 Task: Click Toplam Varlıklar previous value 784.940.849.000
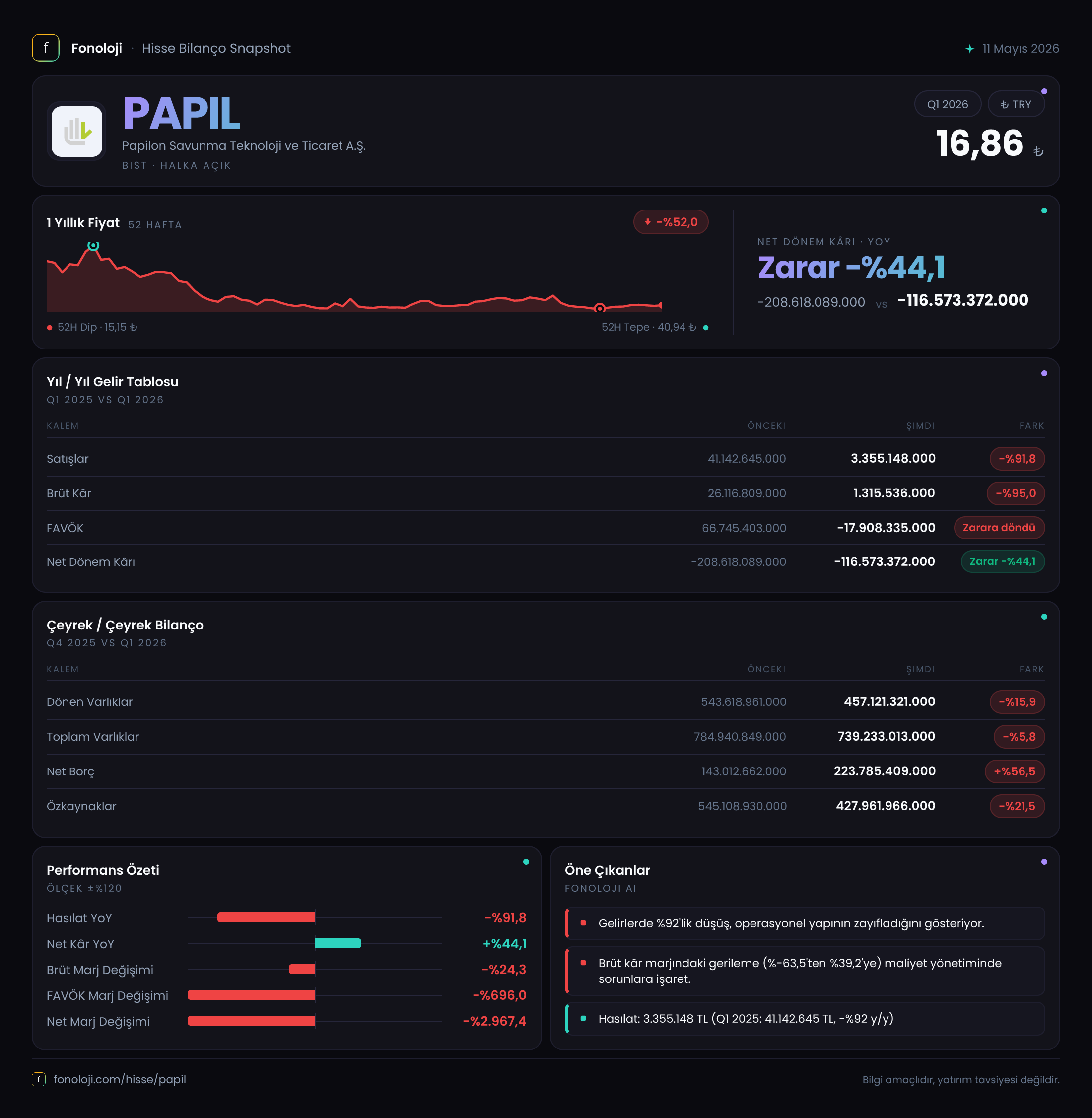(x=740, y=737)
